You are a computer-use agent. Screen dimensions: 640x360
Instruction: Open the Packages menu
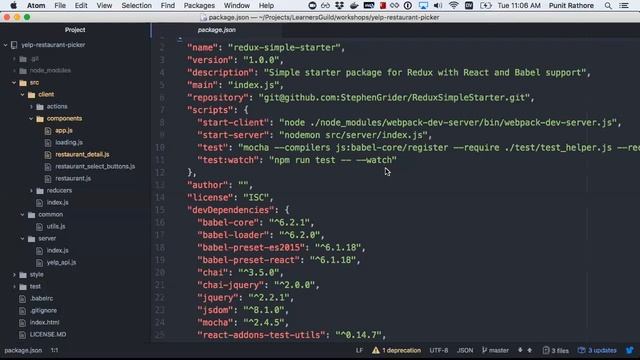[199, 5]
